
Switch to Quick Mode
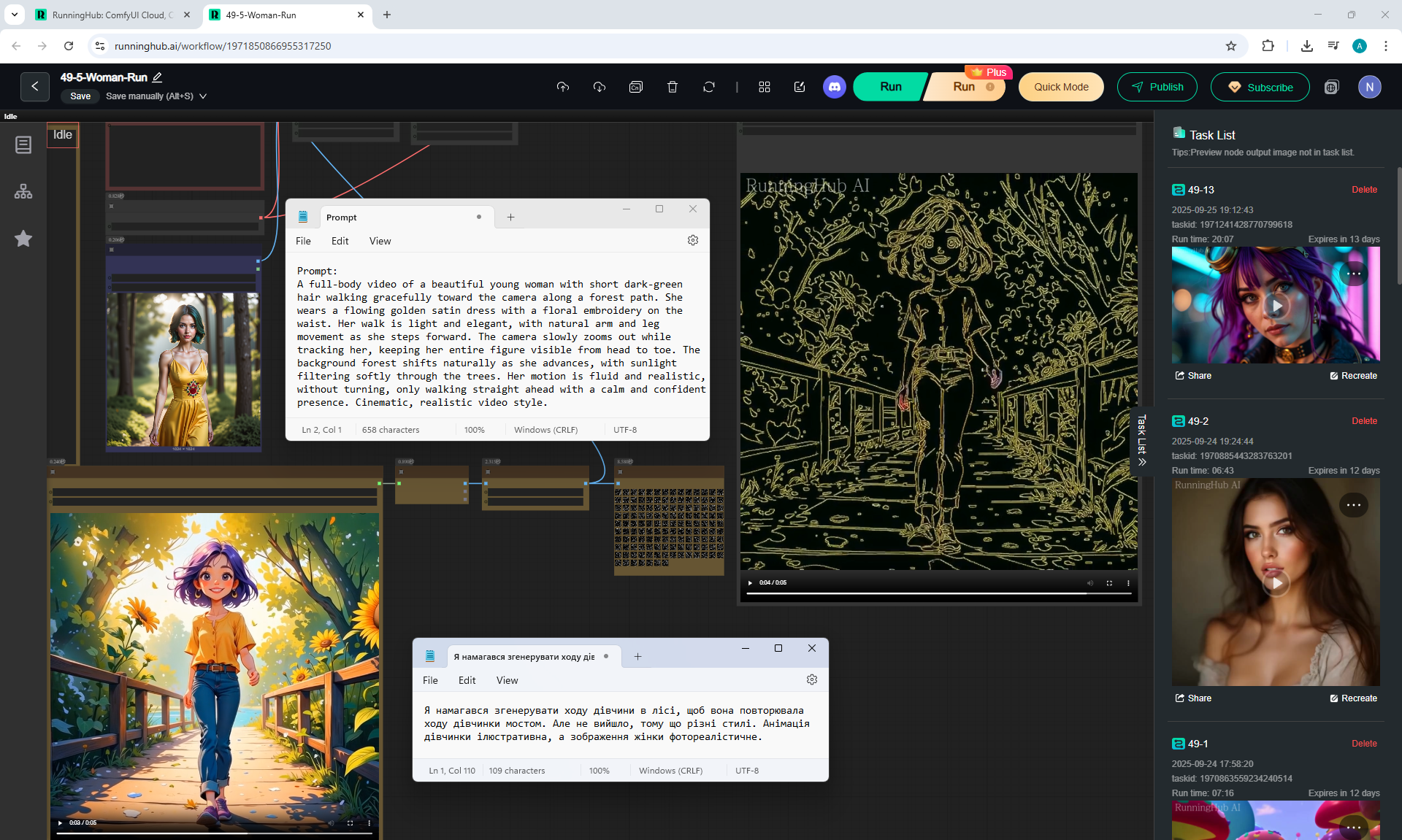pos(1061,87)
